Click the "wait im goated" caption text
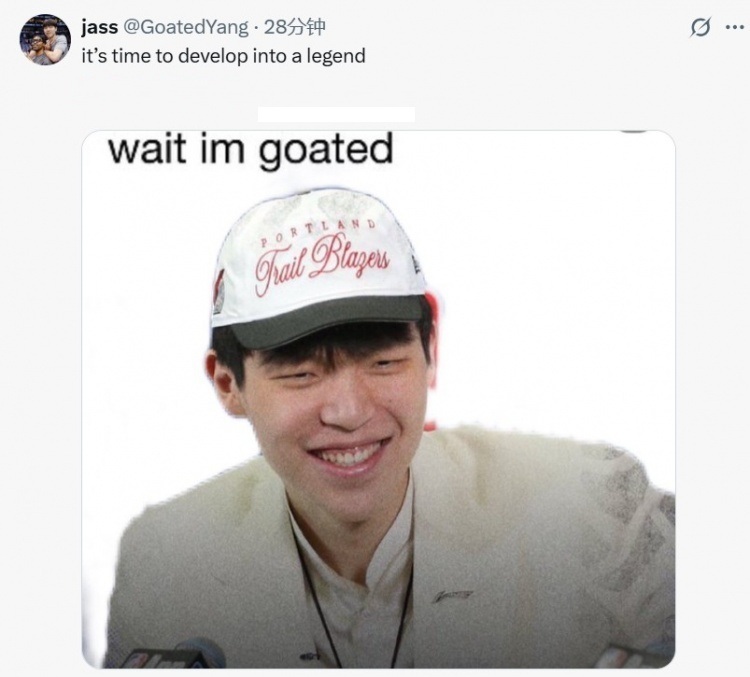This screenshot has height=677, width=750. (250, 150)
